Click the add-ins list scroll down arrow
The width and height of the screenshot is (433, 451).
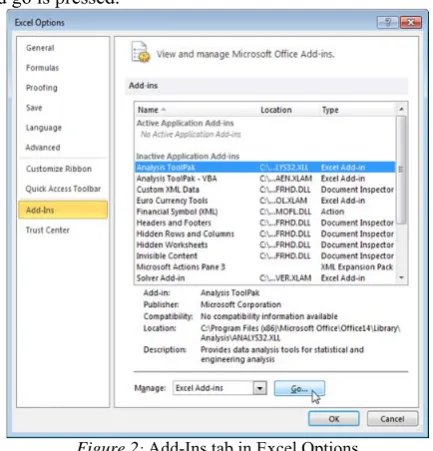401,278
